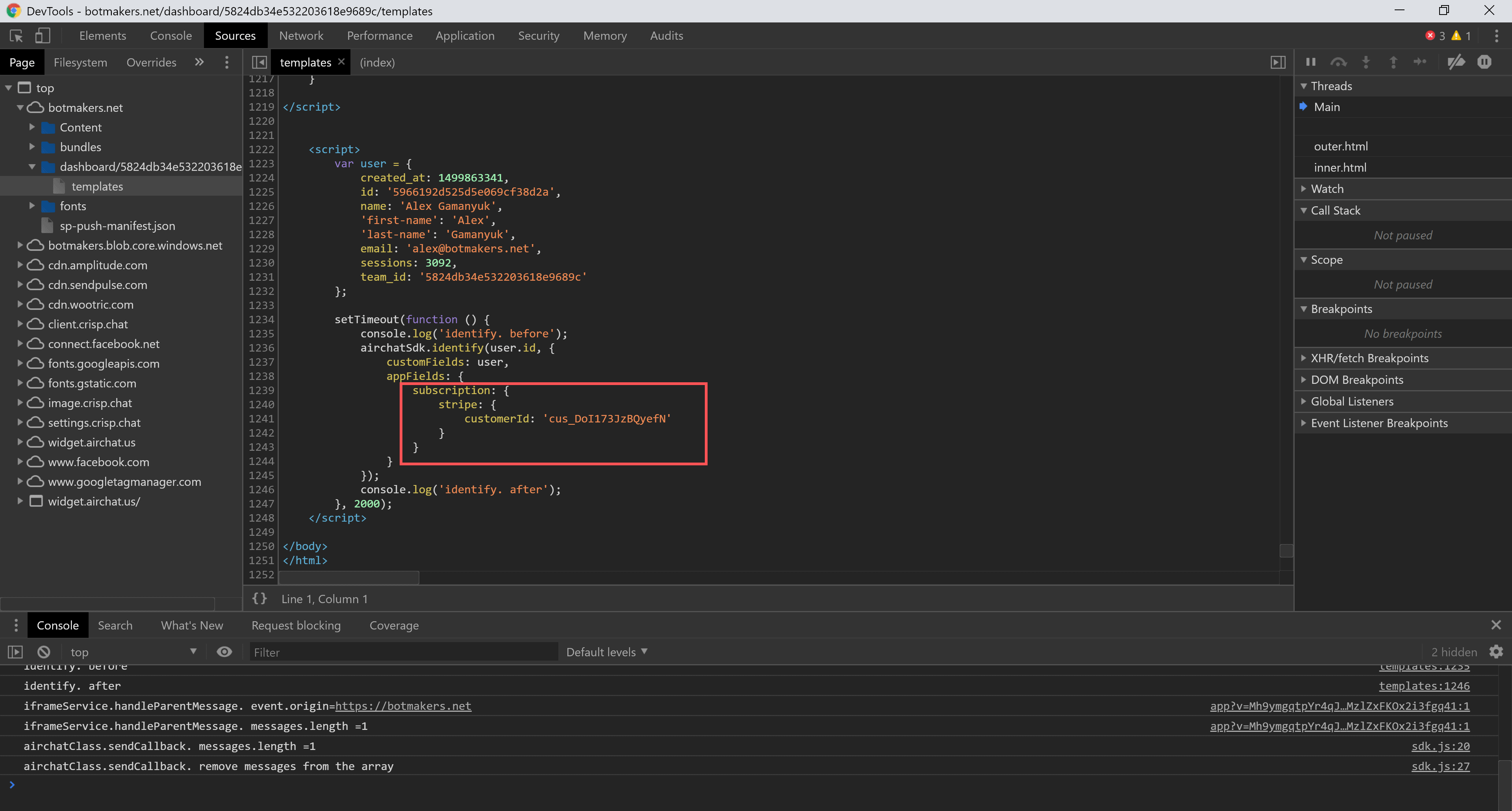Screen dimensions: 1512x811
Task: Expand the bundles folder
Action: pyautogui.click(x=31, y=147)
